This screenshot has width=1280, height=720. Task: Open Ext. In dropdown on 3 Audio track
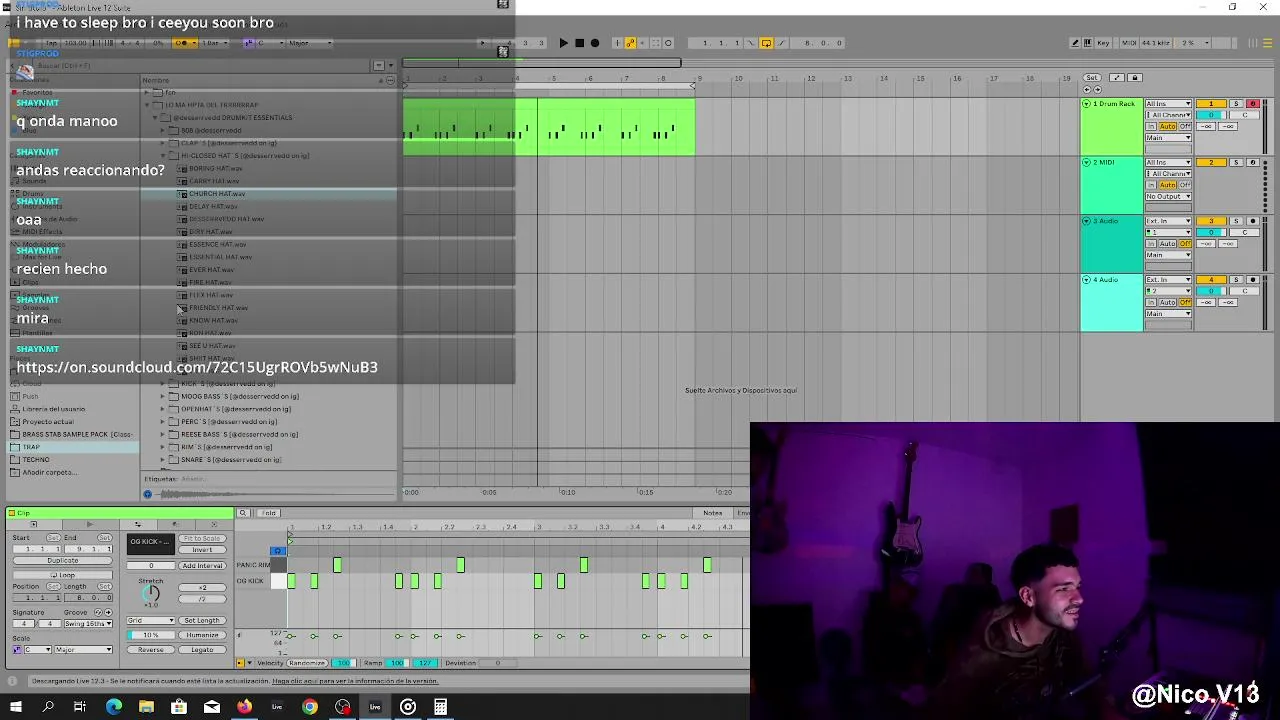(1168, 221)
